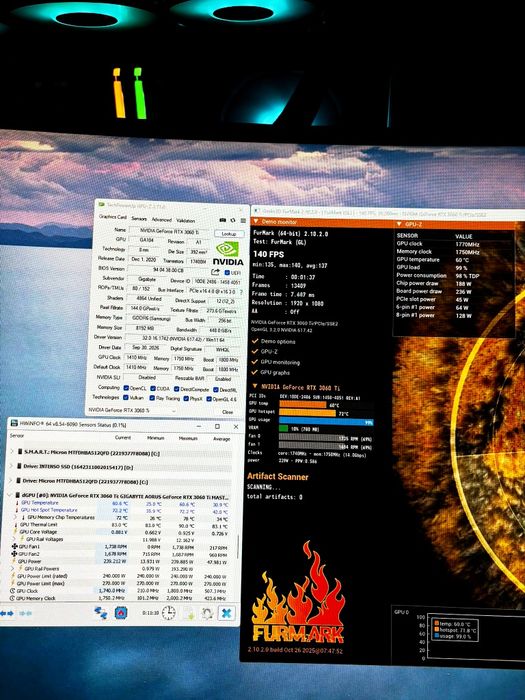Toggle the CUDA checkbox in GPU-Z
Screen dimensions: 525x700
pyautogui.click(x=153, y=389)
